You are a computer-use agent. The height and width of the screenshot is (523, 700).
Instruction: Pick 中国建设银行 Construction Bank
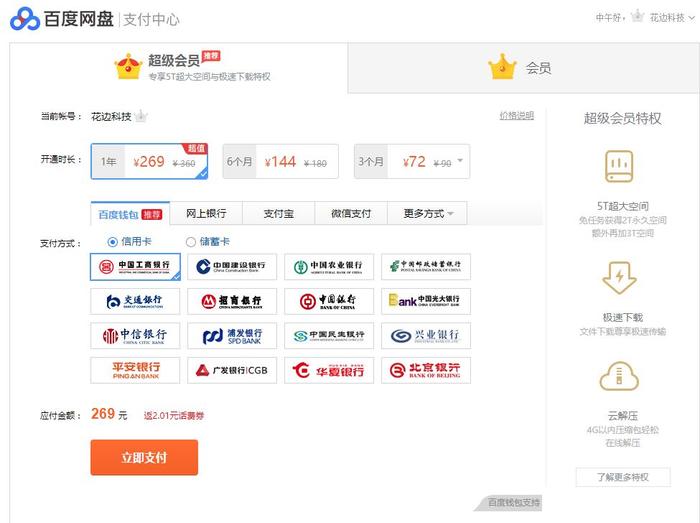[232, 267]
